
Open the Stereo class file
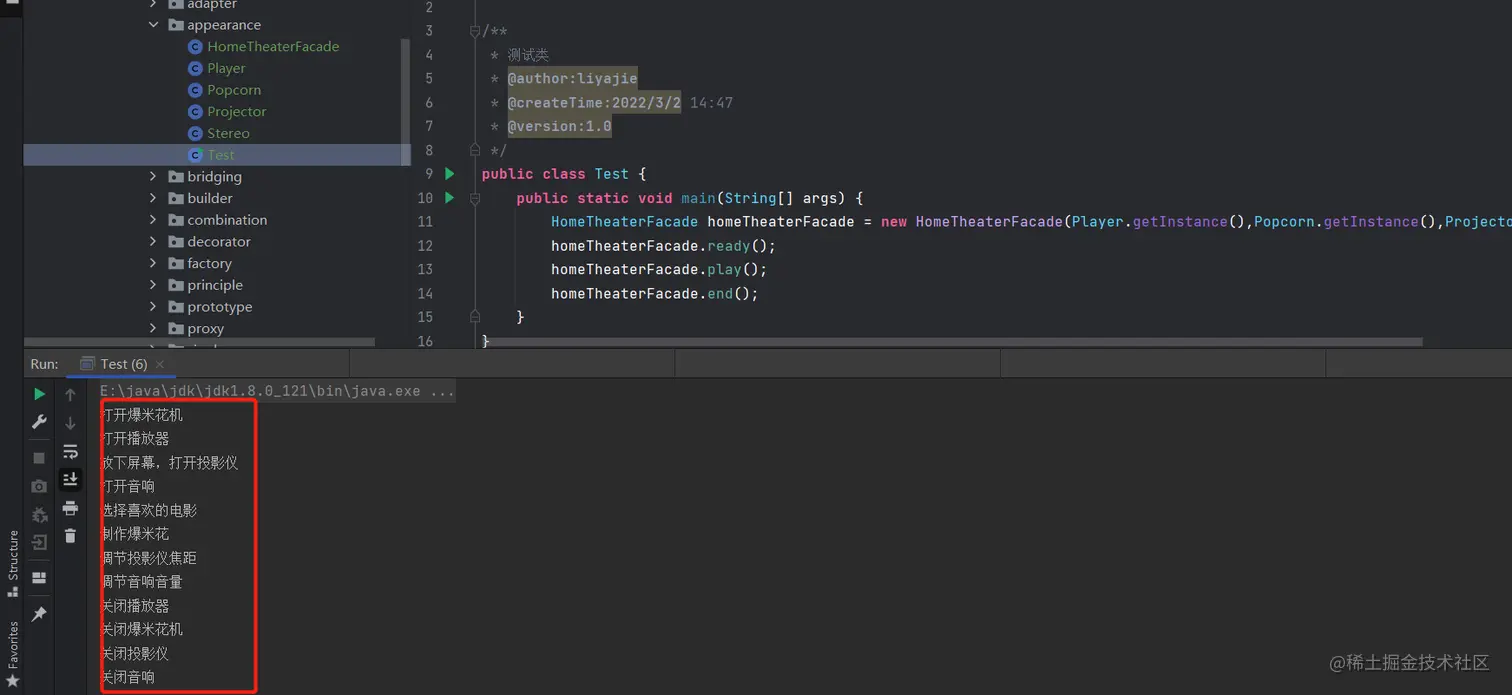coord(219,133)
